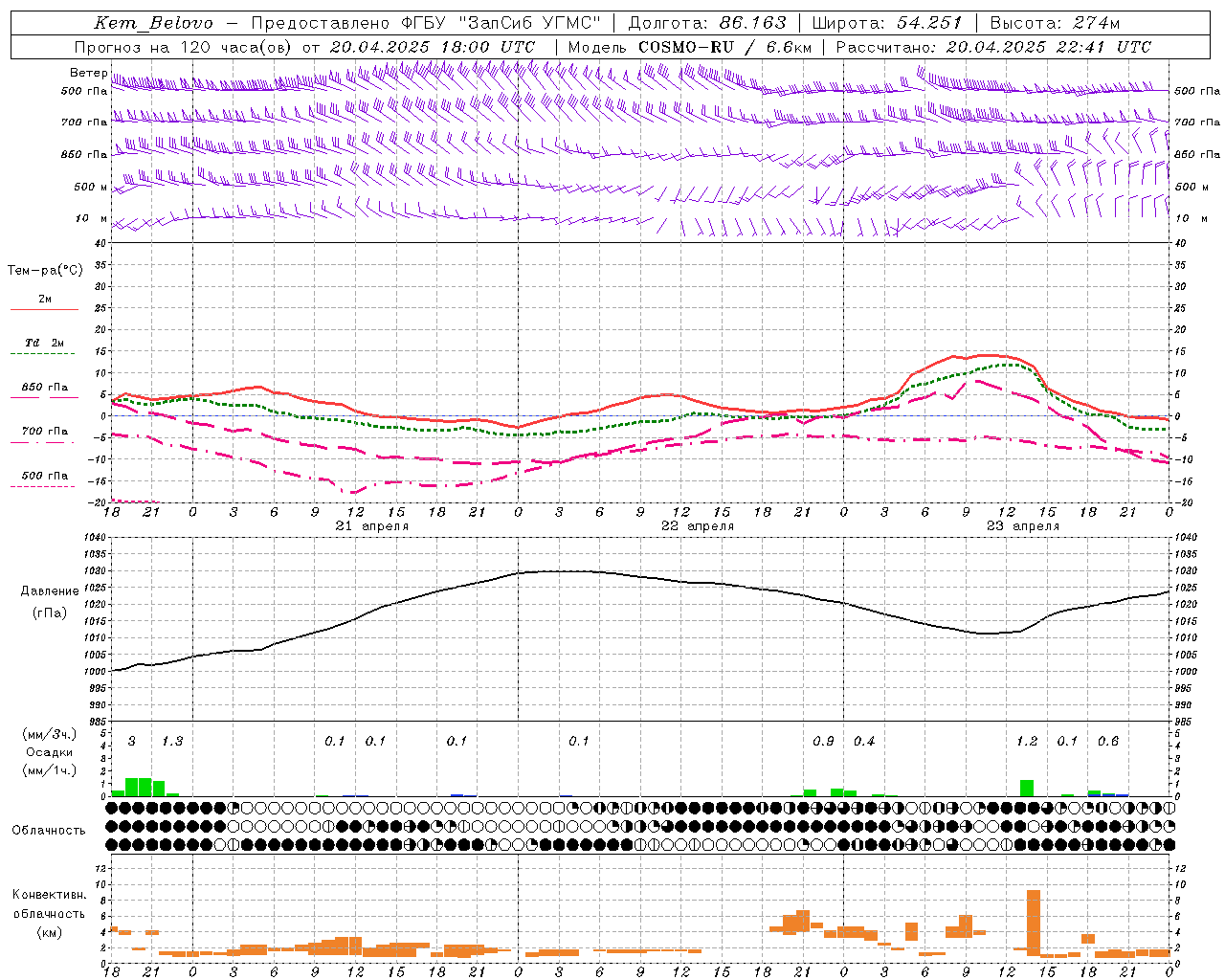Click the date label 22 апреля
Image resolution: width=1225 pixels, height=980 pixels.
(698, 526)
